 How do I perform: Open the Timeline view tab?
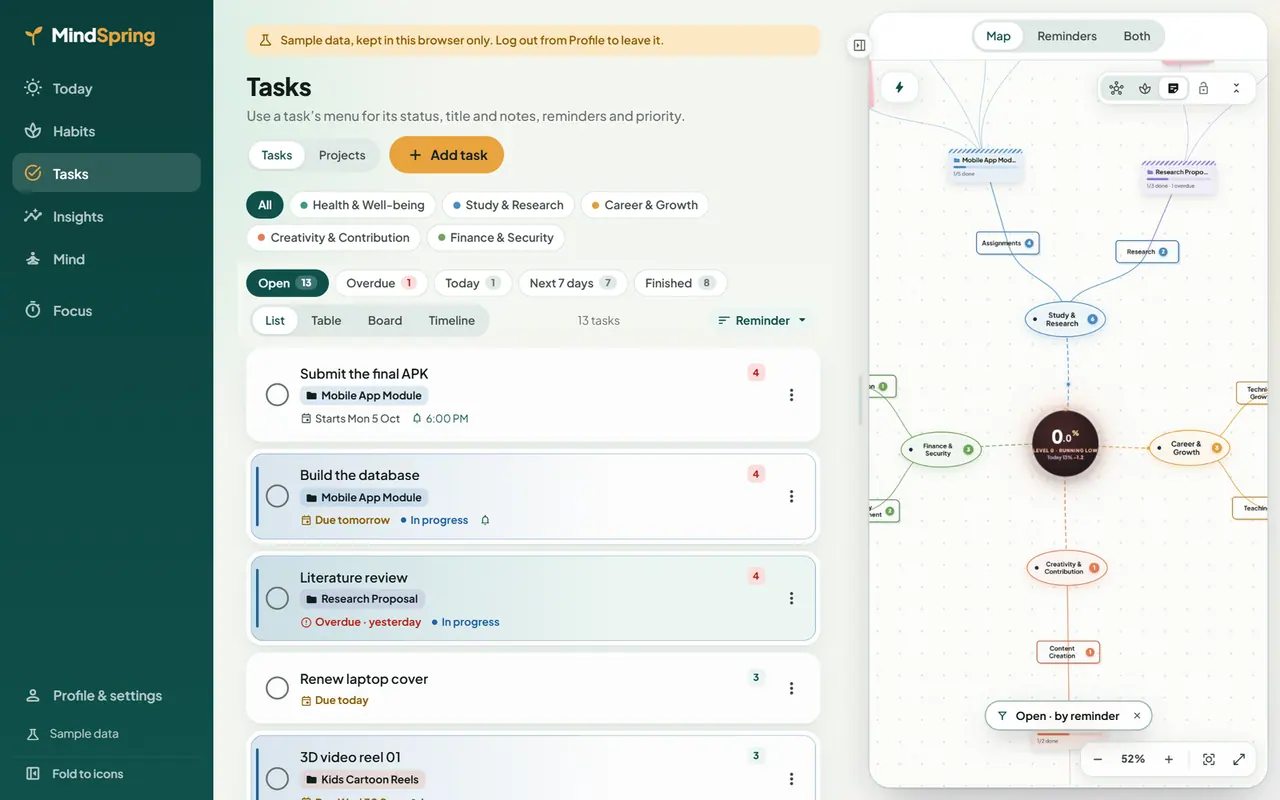(x=452, y=320)
